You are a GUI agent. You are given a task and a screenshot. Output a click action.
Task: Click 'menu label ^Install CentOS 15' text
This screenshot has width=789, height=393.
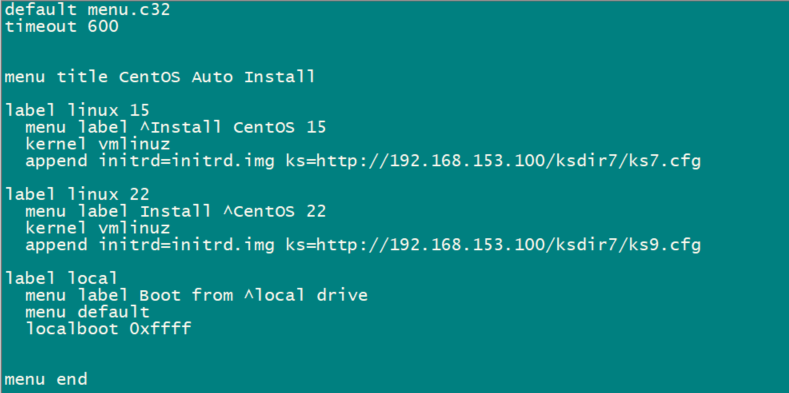point(176,127)
